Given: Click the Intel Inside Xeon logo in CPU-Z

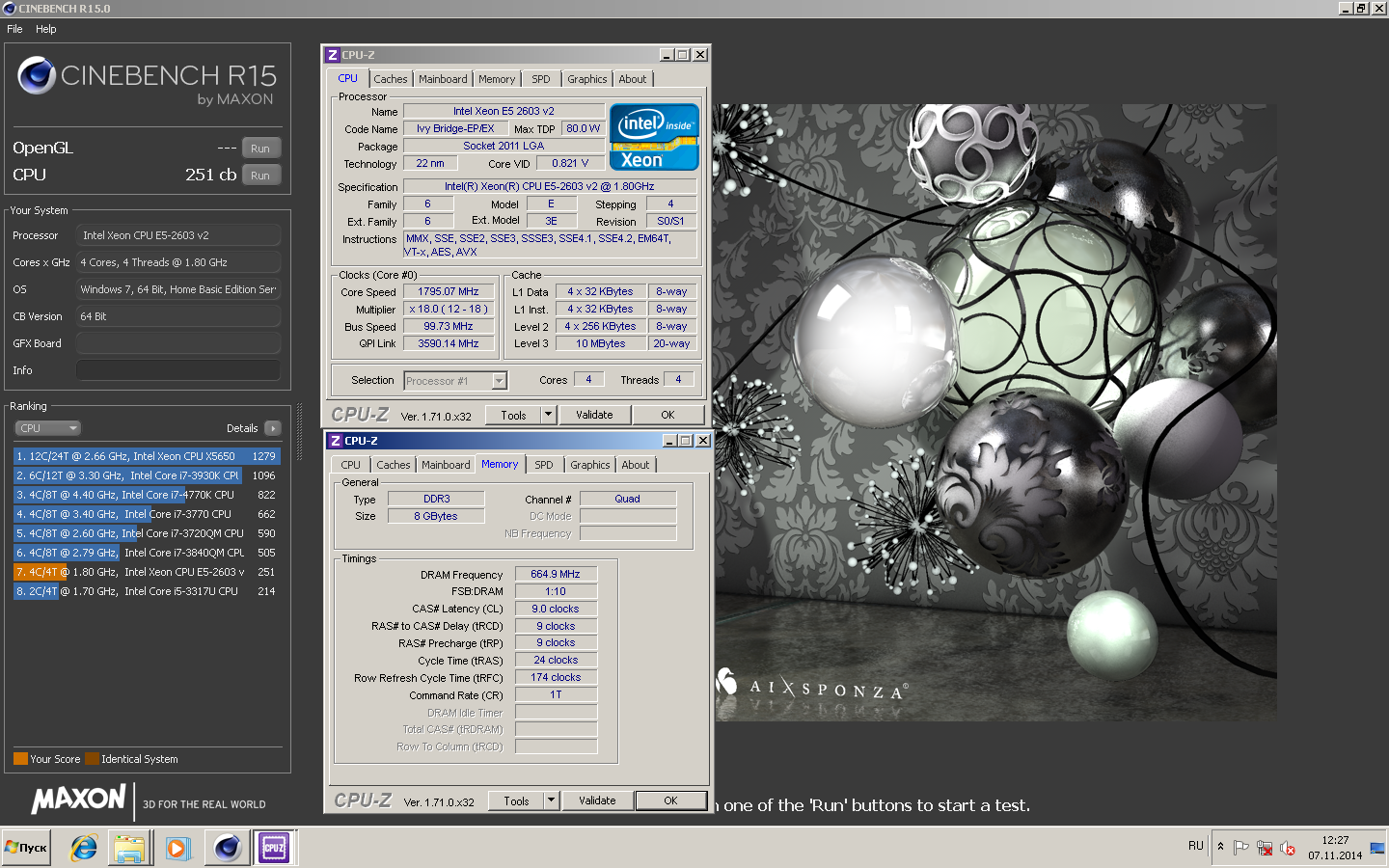Looking at the screenshot, I should pyautogui.click(x=654, y=137).
